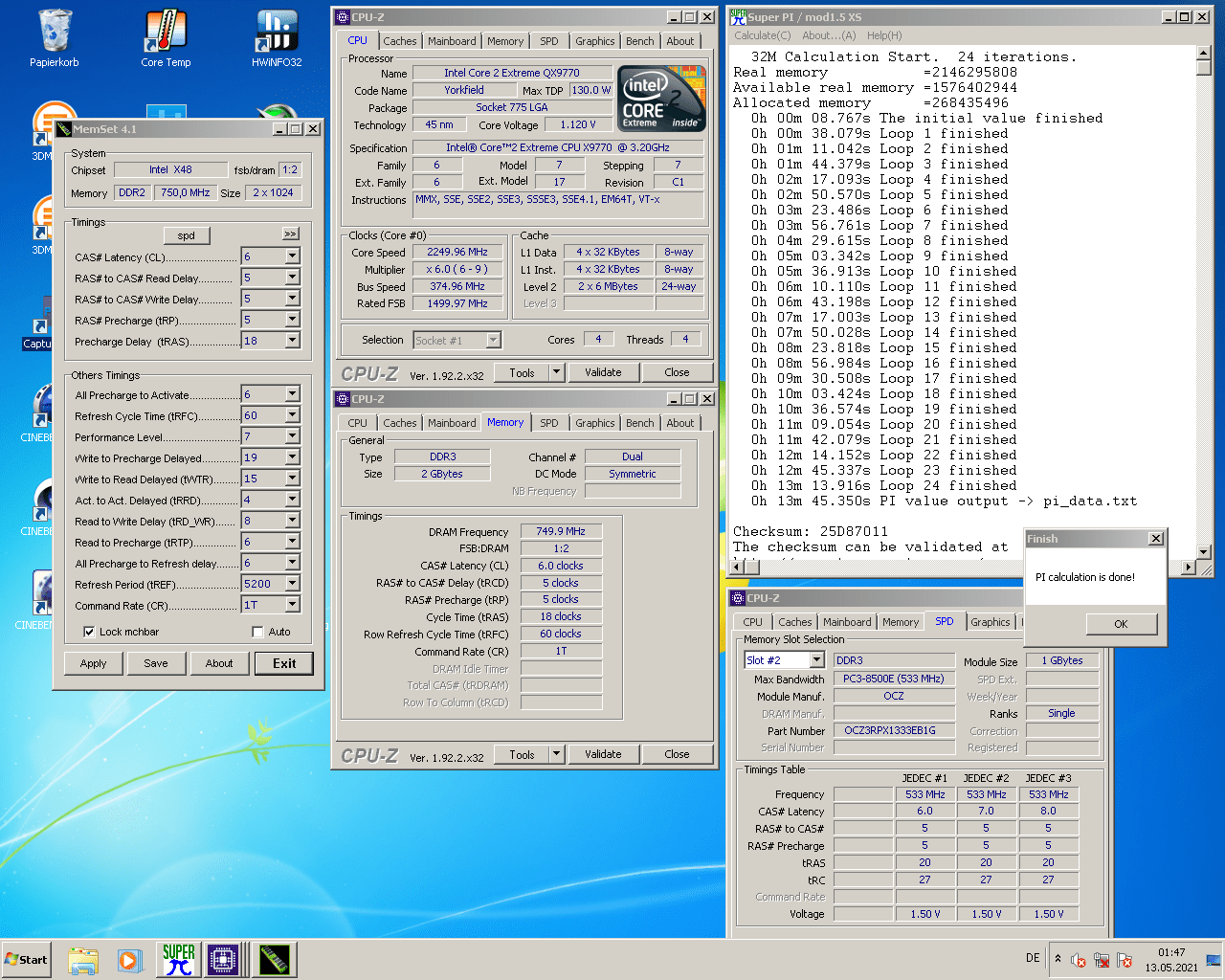This screenshot has height=980, width=1225.
Task: Open the Tools dropdown arrow in Memory tab window
Action: pos(556,754)
